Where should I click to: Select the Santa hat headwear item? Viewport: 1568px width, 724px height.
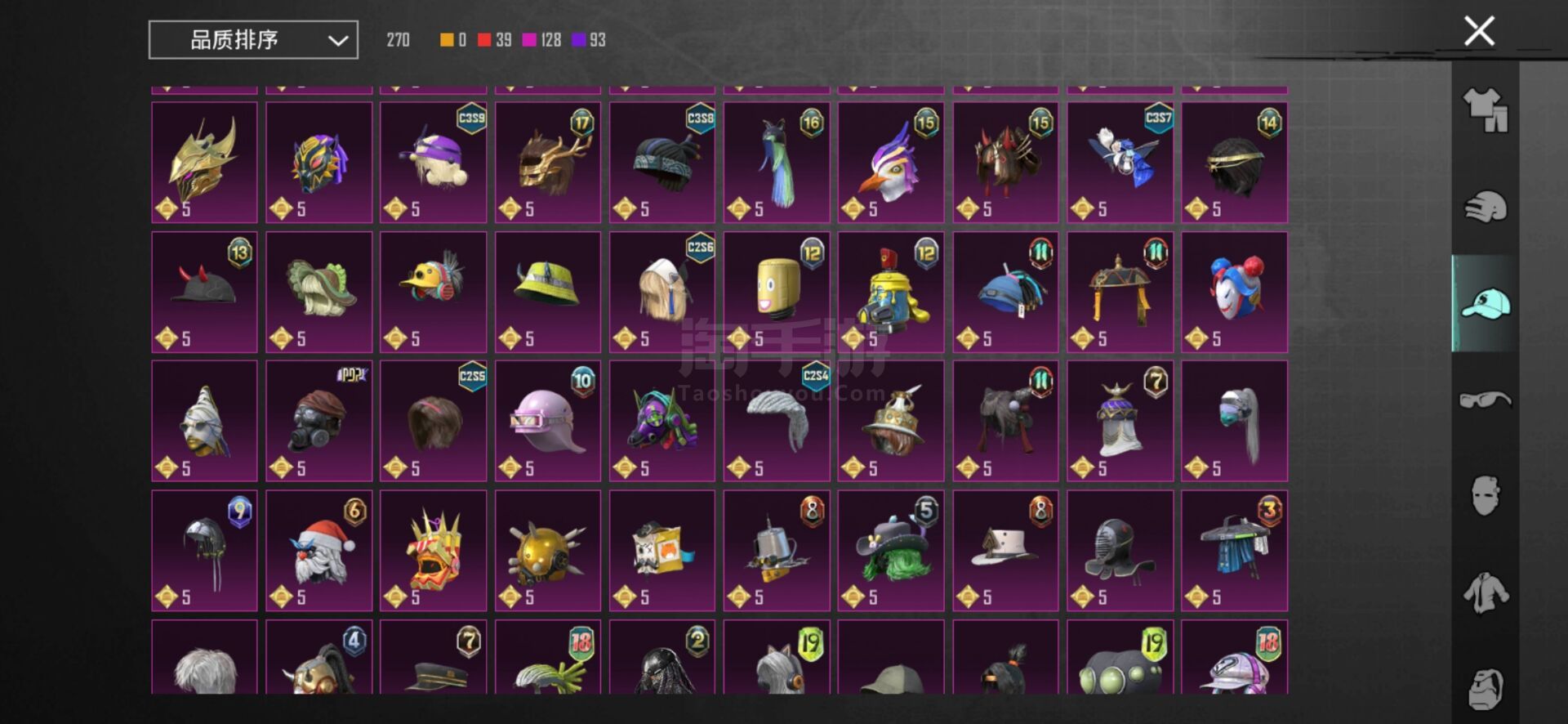(x=319, y=551)
